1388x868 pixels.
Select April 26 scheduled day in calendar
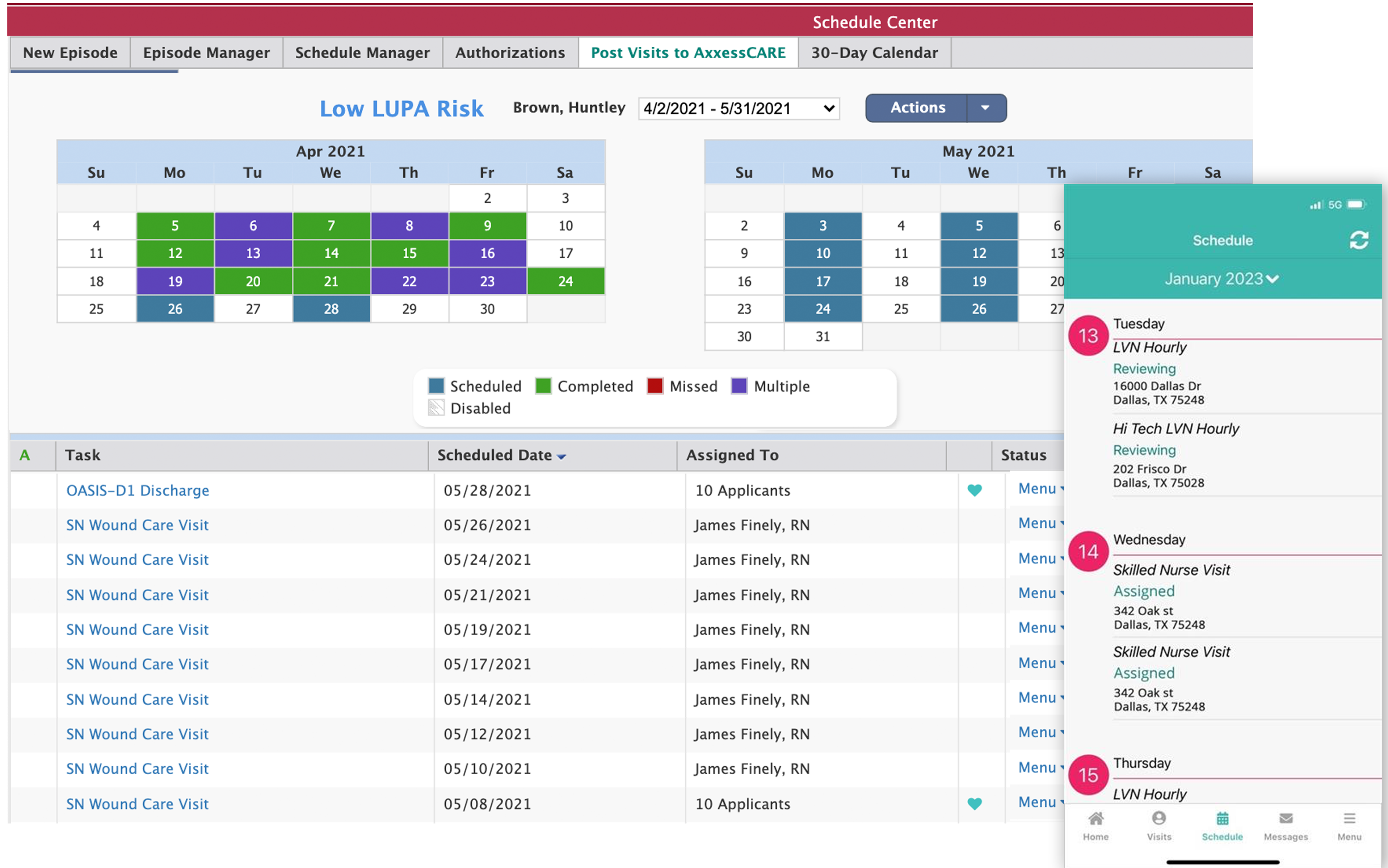pos(175,309)
